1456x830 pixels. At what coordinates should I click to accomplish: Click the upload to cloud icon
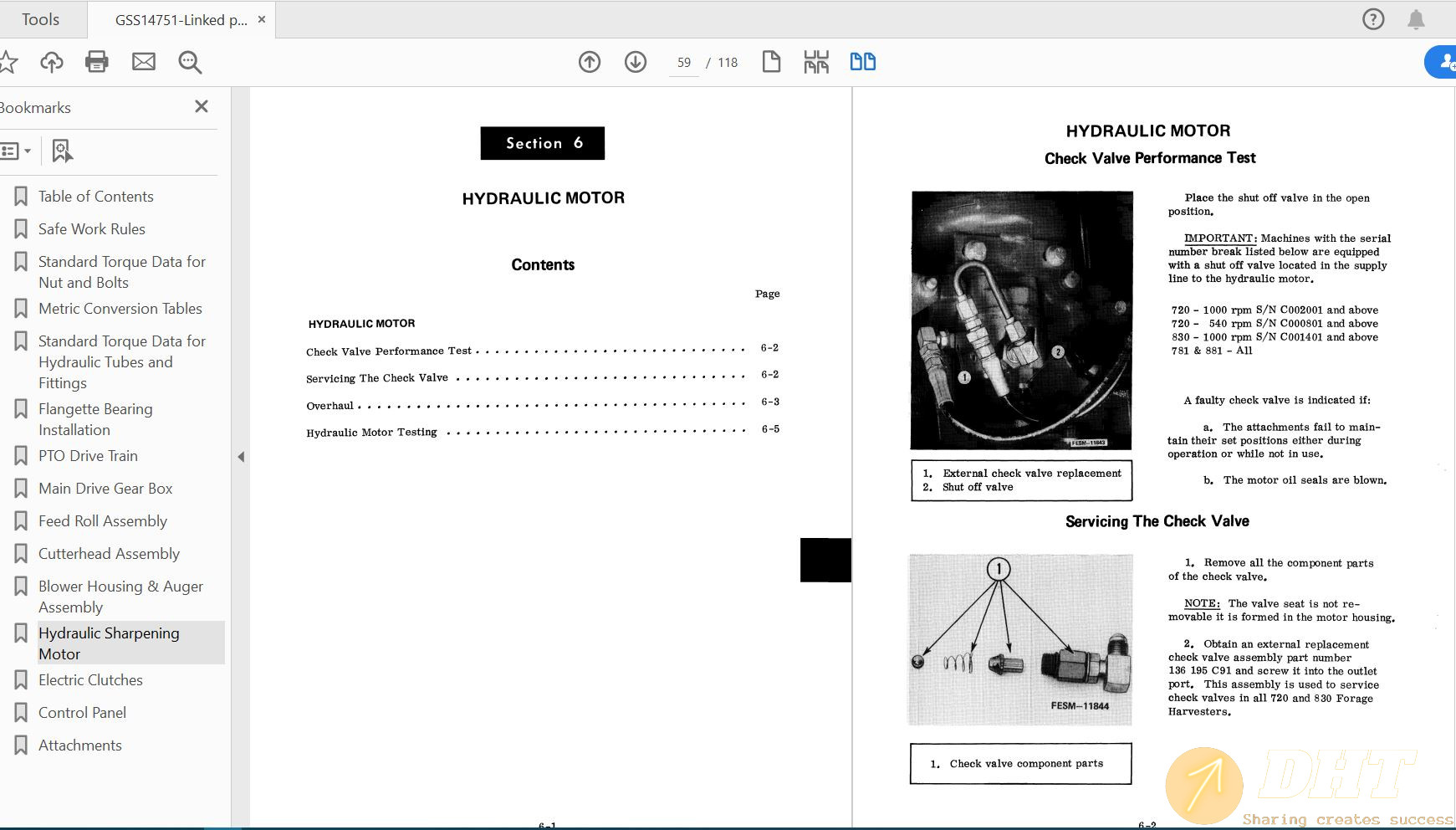[x=52, y=62]
